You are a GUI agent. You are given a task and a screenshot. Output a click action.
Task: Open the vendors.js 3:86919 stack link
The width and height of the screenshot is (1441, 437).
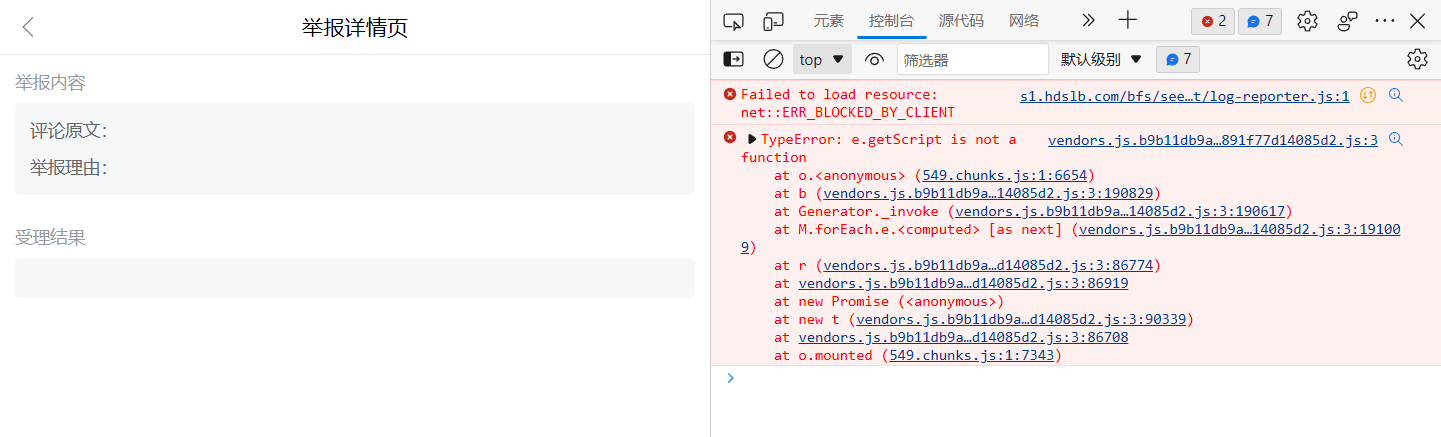(964, 283)
